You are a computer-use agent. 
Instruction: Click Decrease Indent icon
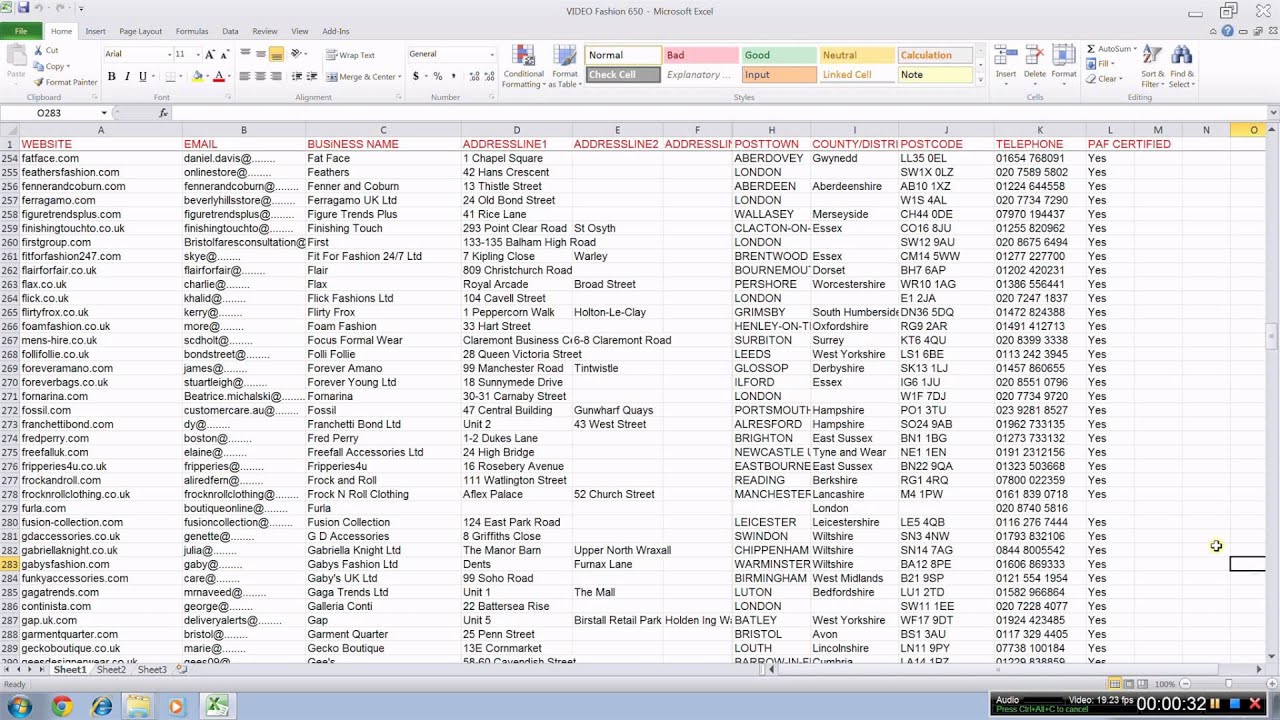coord(296,76)
